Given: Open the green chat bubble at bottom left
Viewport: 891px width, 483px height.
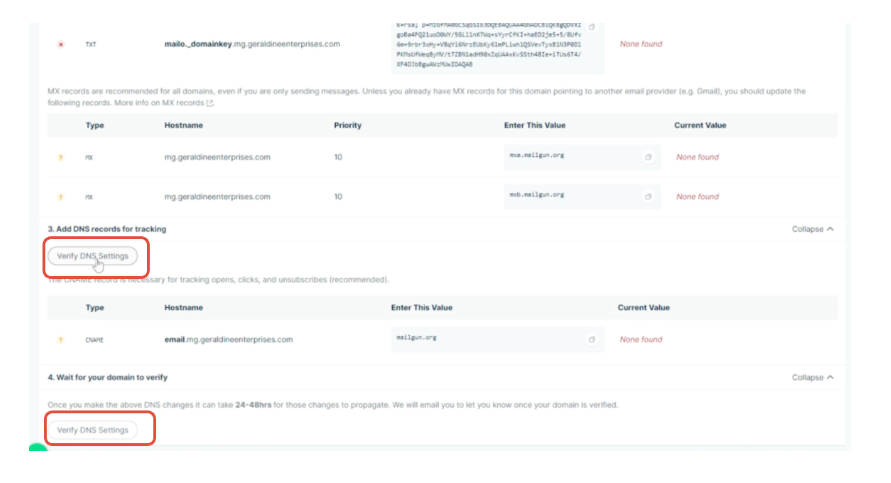Looking at the screenshot, I should coord(38,448).
